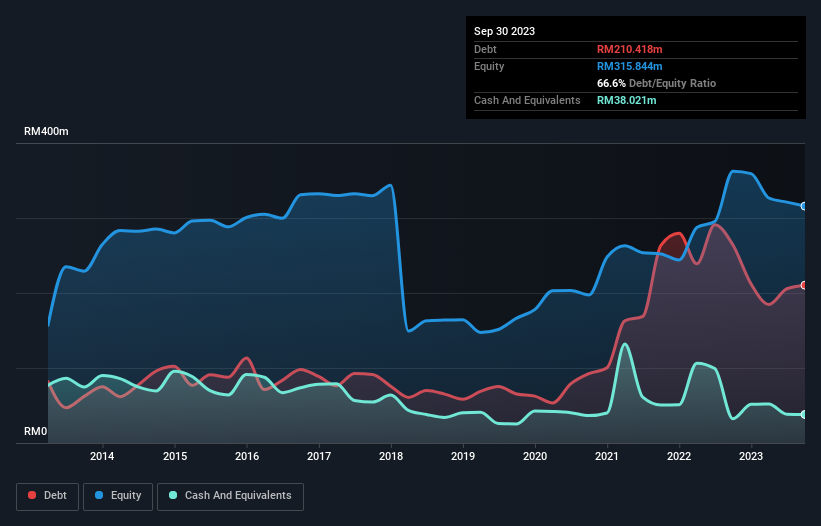This screenshot has width=821, height=526.
Task: Click the 2014 x-axis label
Action: 102,456
